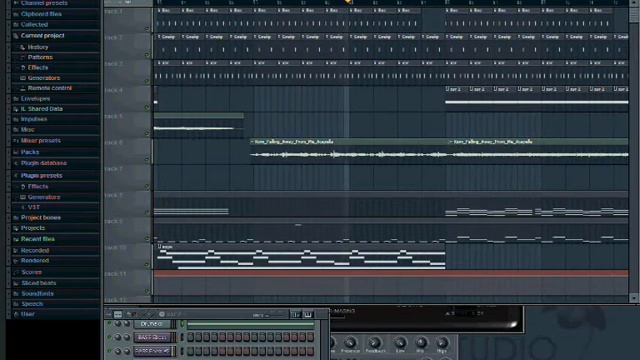The width and height of the screenshot is (640, 360).
Task: Mute playlist Track 1
Action: tap(147, 29)
